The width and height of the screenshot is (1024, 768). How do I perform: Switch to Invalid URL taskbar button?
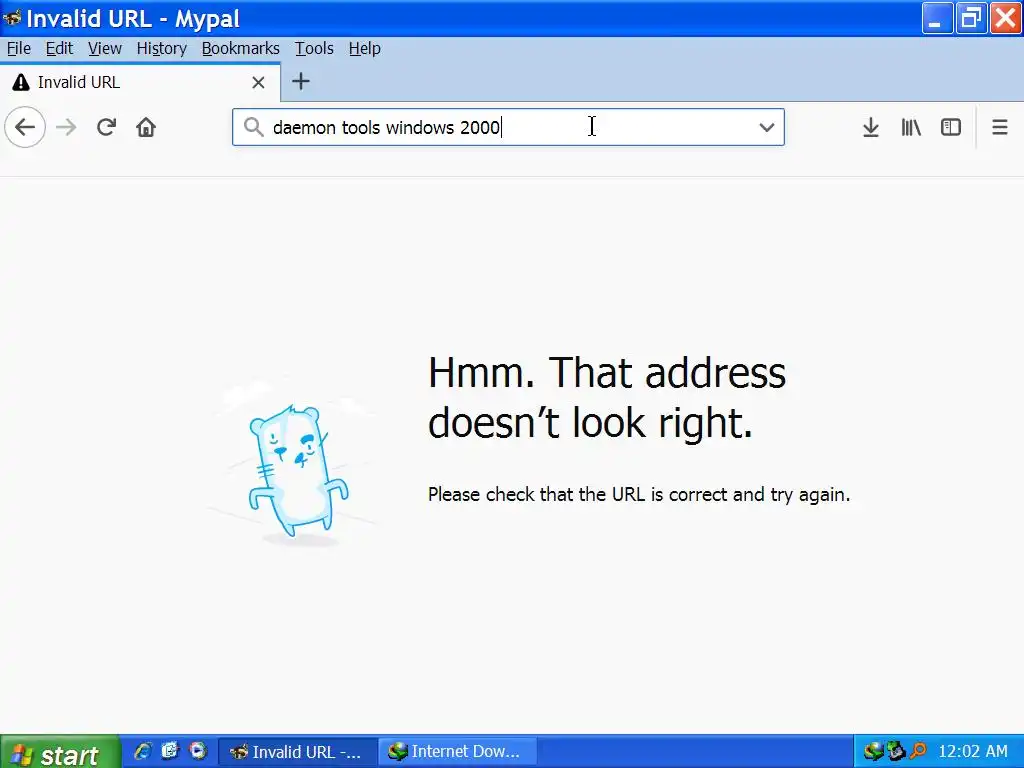click(296, 752)
